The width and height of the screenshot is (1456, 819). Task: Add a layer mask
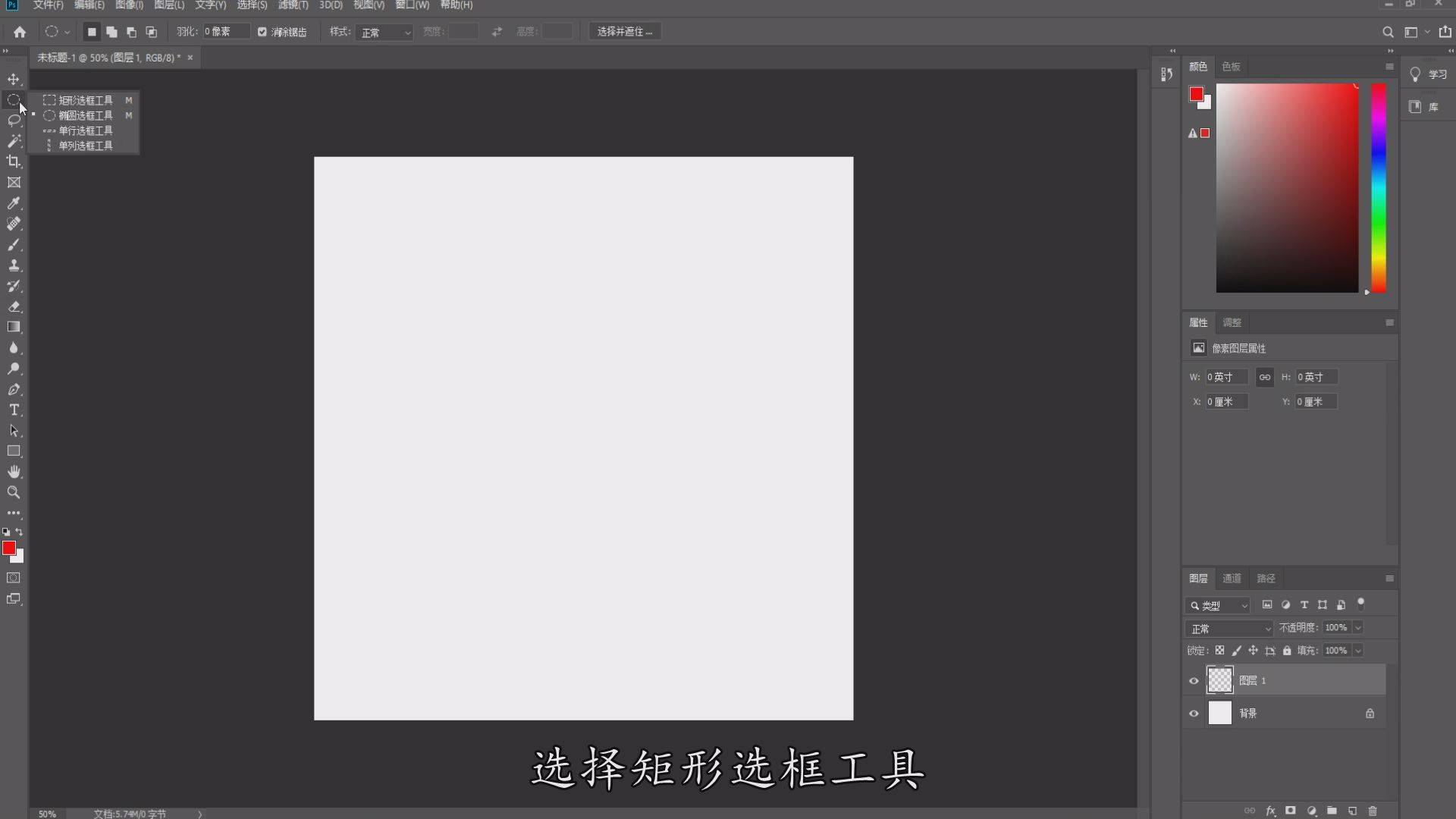tap(1291, 811)
